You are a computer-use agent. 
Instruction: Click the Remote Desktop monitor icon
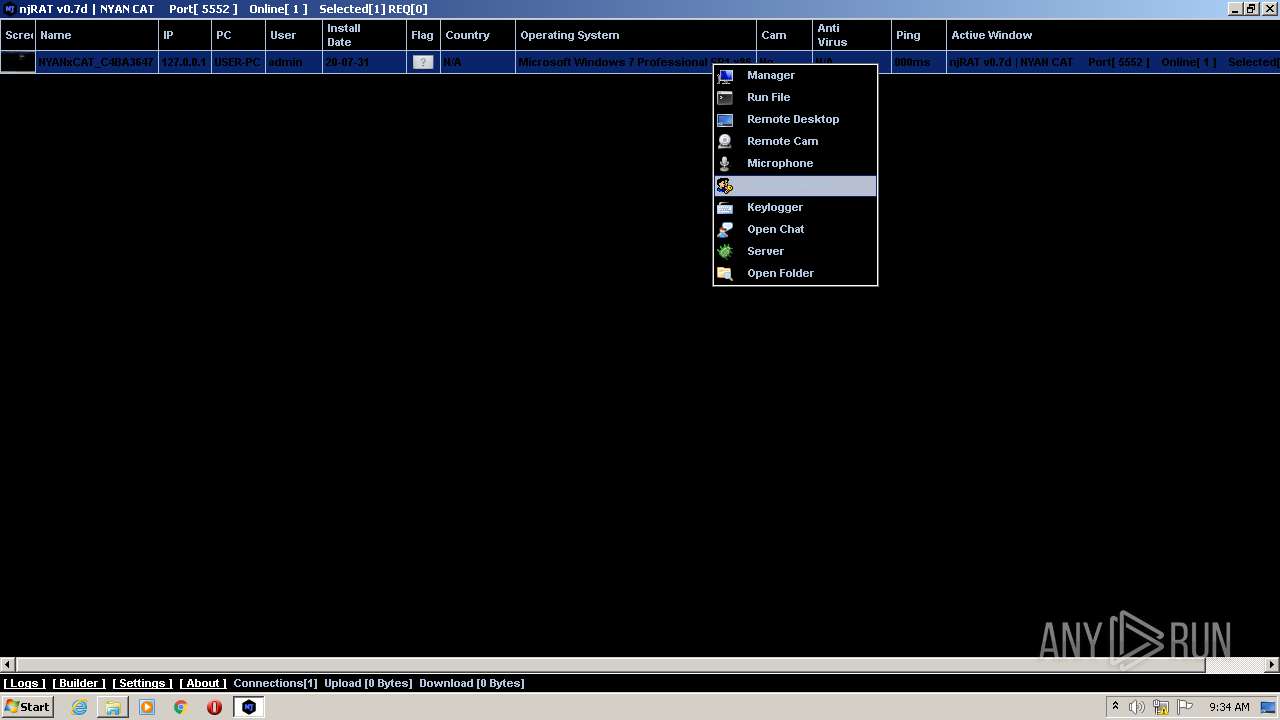[725, 119]
